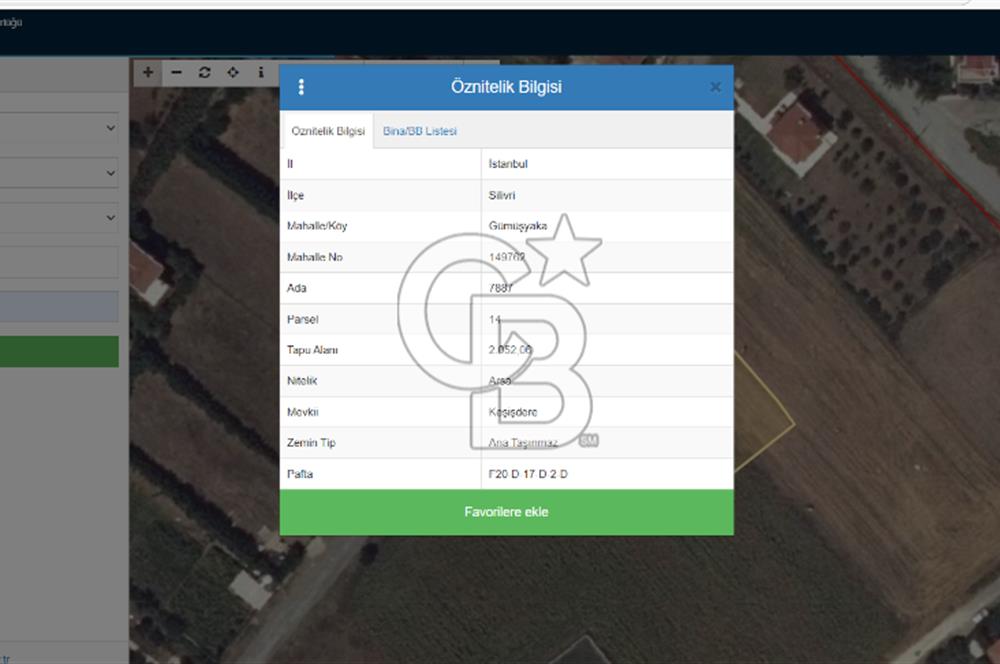Click the Pafta value F20 D 17 D 2 D
Screen dimensions: 1000x664
pos(528,474)
